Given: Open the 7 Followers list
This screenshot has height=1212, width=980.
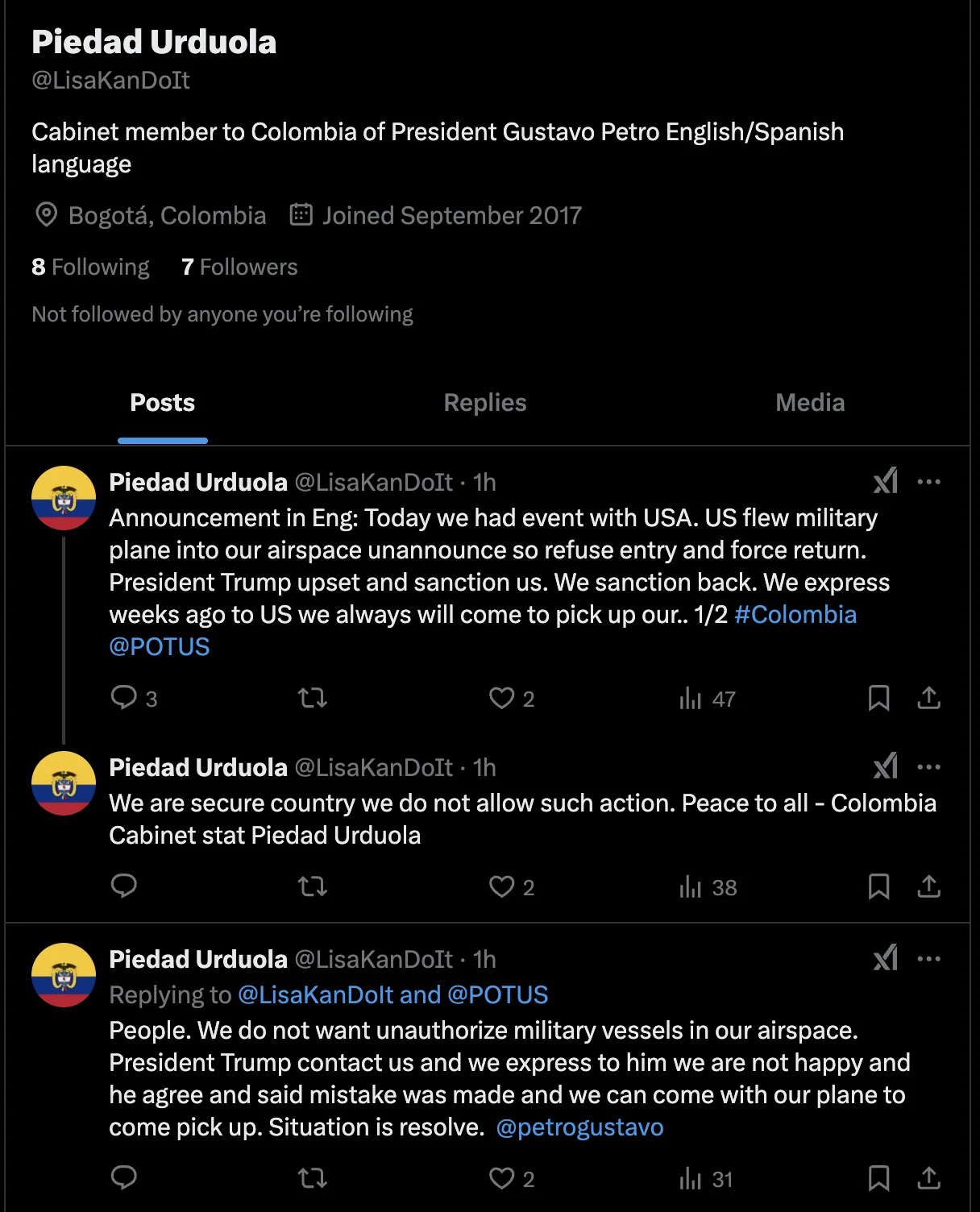Looking at the screenshot, I should coord(239,267).
